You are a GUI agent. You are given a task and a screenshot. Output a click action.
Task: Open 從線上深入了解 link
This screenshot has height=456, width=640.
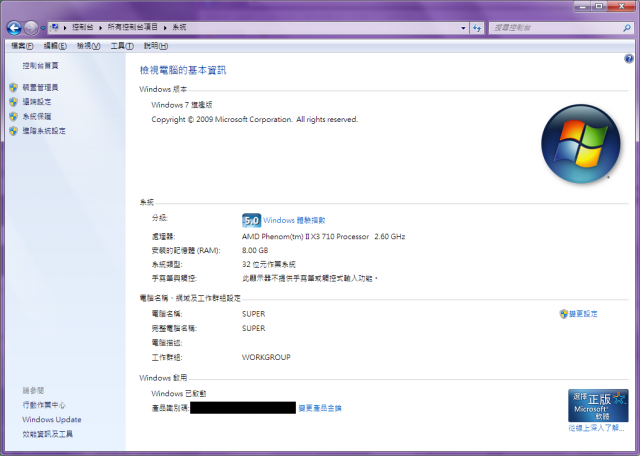pyautogui.click(x=596, y=428)
